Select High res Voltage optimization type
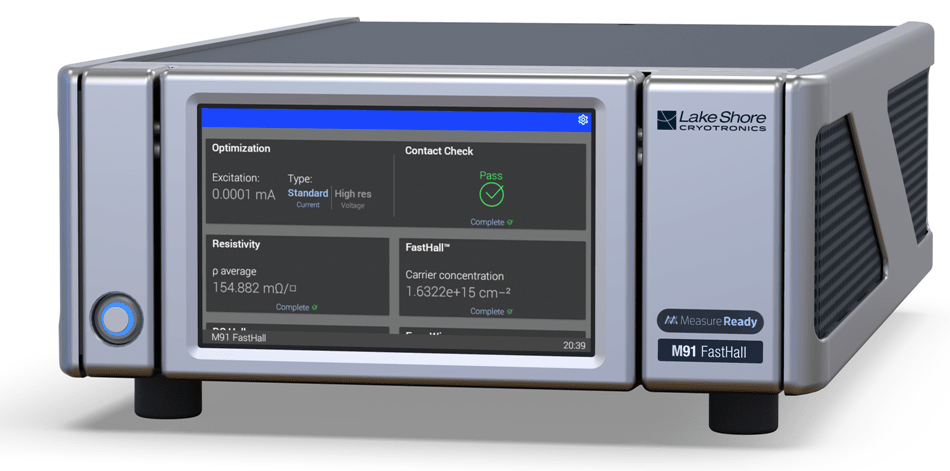The image size is (950, 471). click(353, 199)
